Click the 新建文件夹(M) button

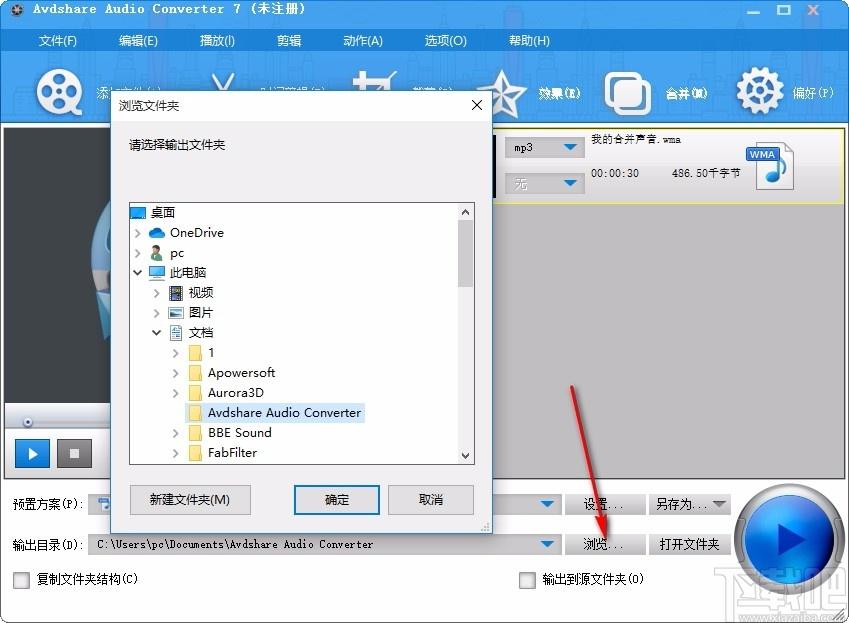point(190,500)
